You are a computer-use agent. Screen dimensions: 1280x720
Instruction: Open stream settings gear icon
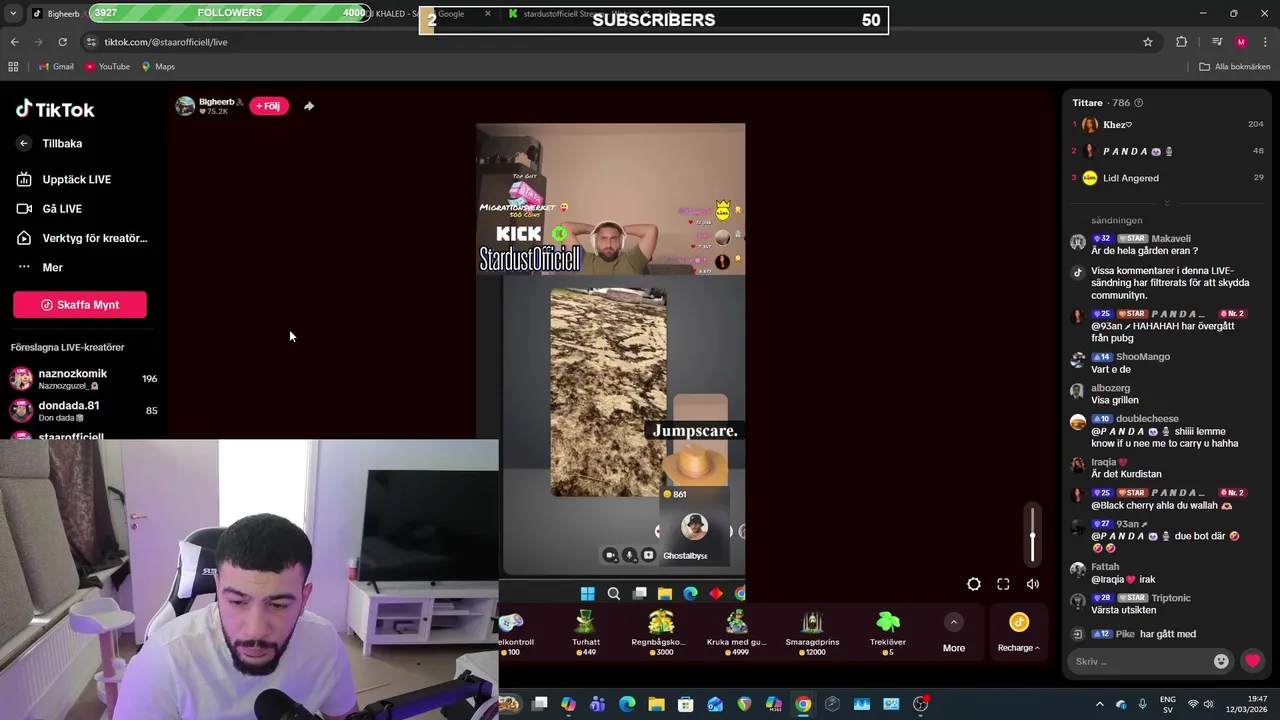(974, 584)
